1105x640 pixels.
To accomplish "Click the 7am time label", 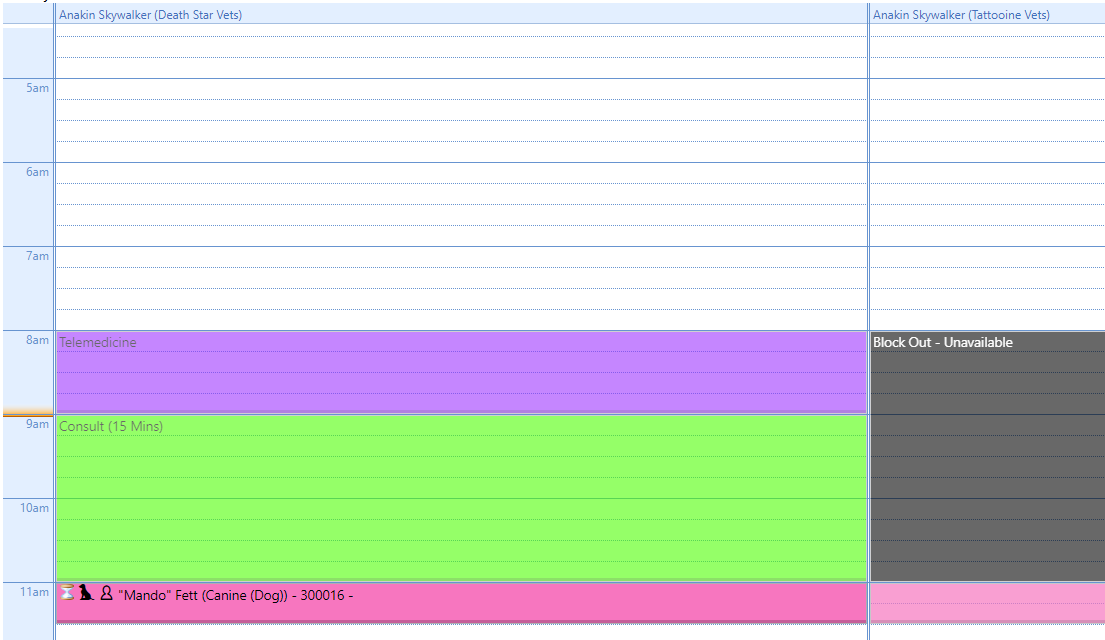I will coord(37,256).
